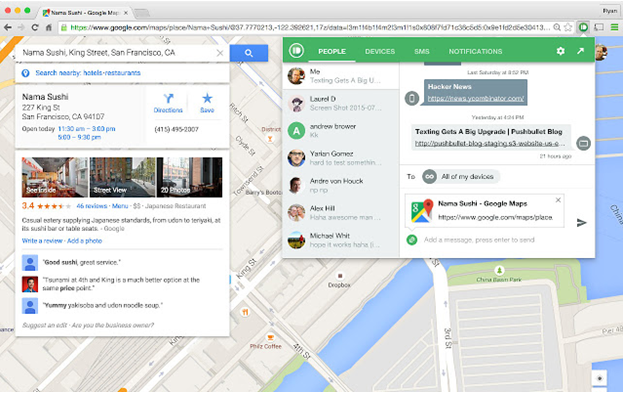This screenshot has height=395, width=626.
Task: Click 'Add a photo' link
Action: [84, 241]
